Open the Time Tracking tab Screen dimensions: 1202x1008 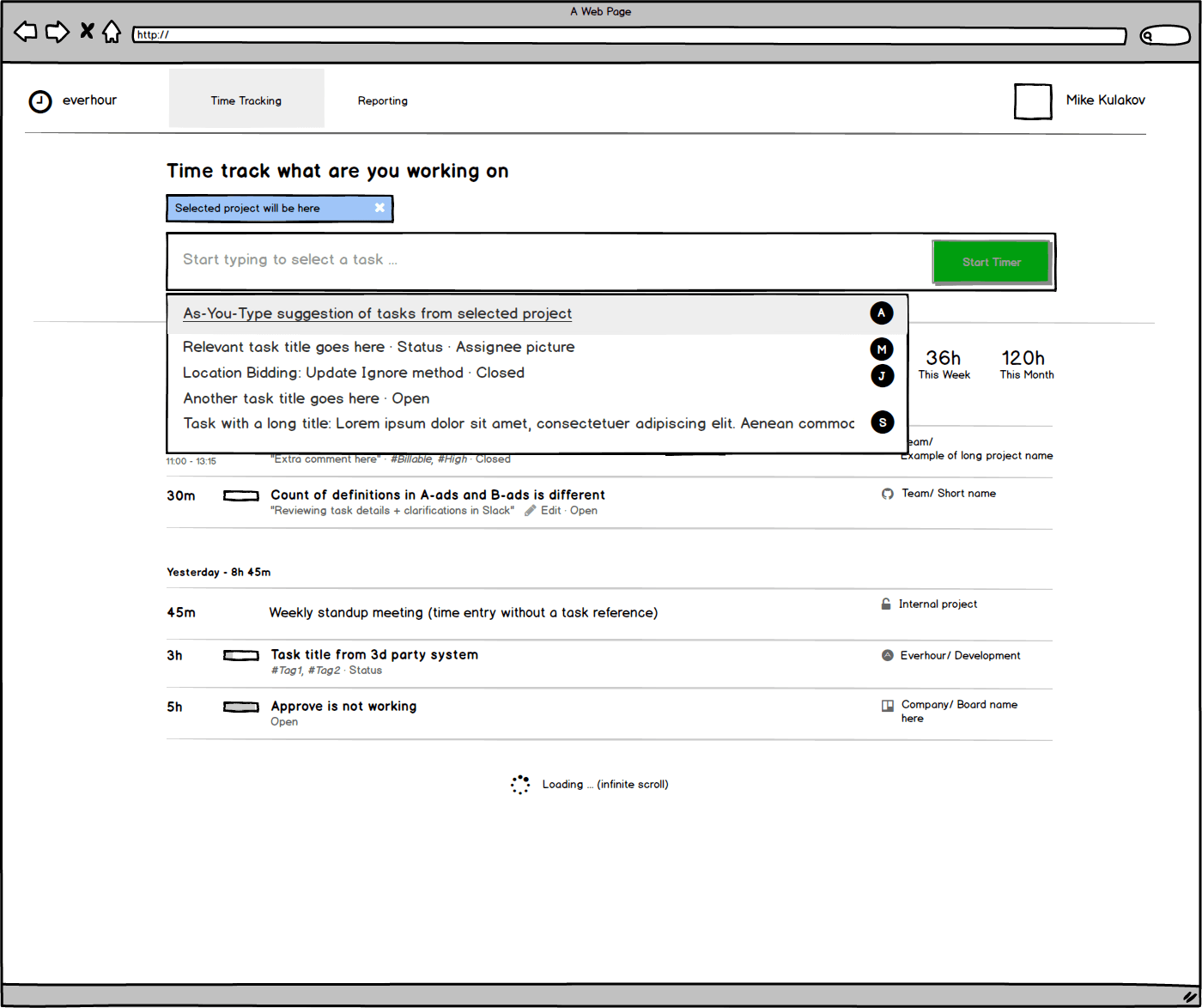246,99
